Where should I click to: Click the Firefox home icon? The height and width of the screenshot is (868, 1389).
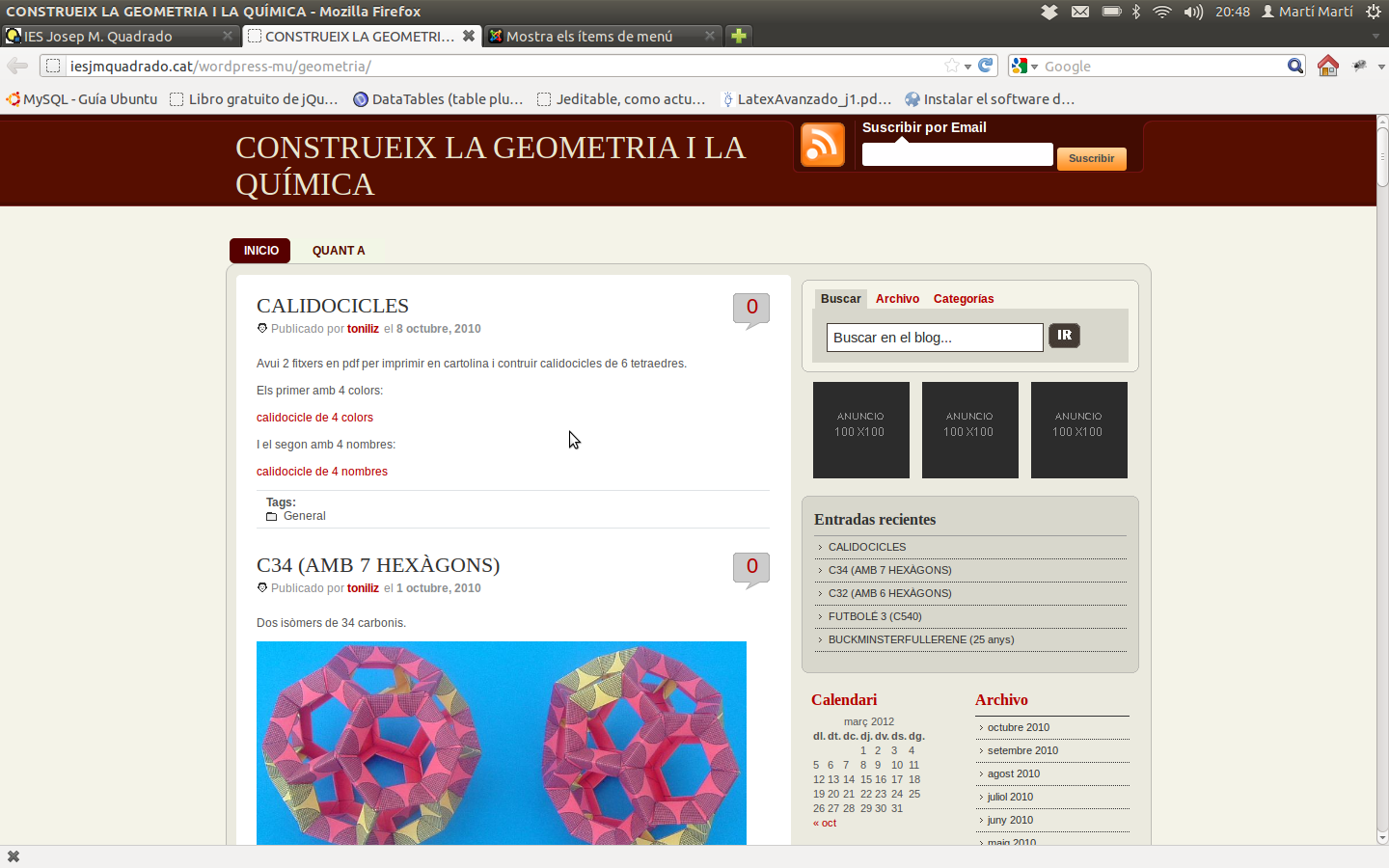point(1328,66)
